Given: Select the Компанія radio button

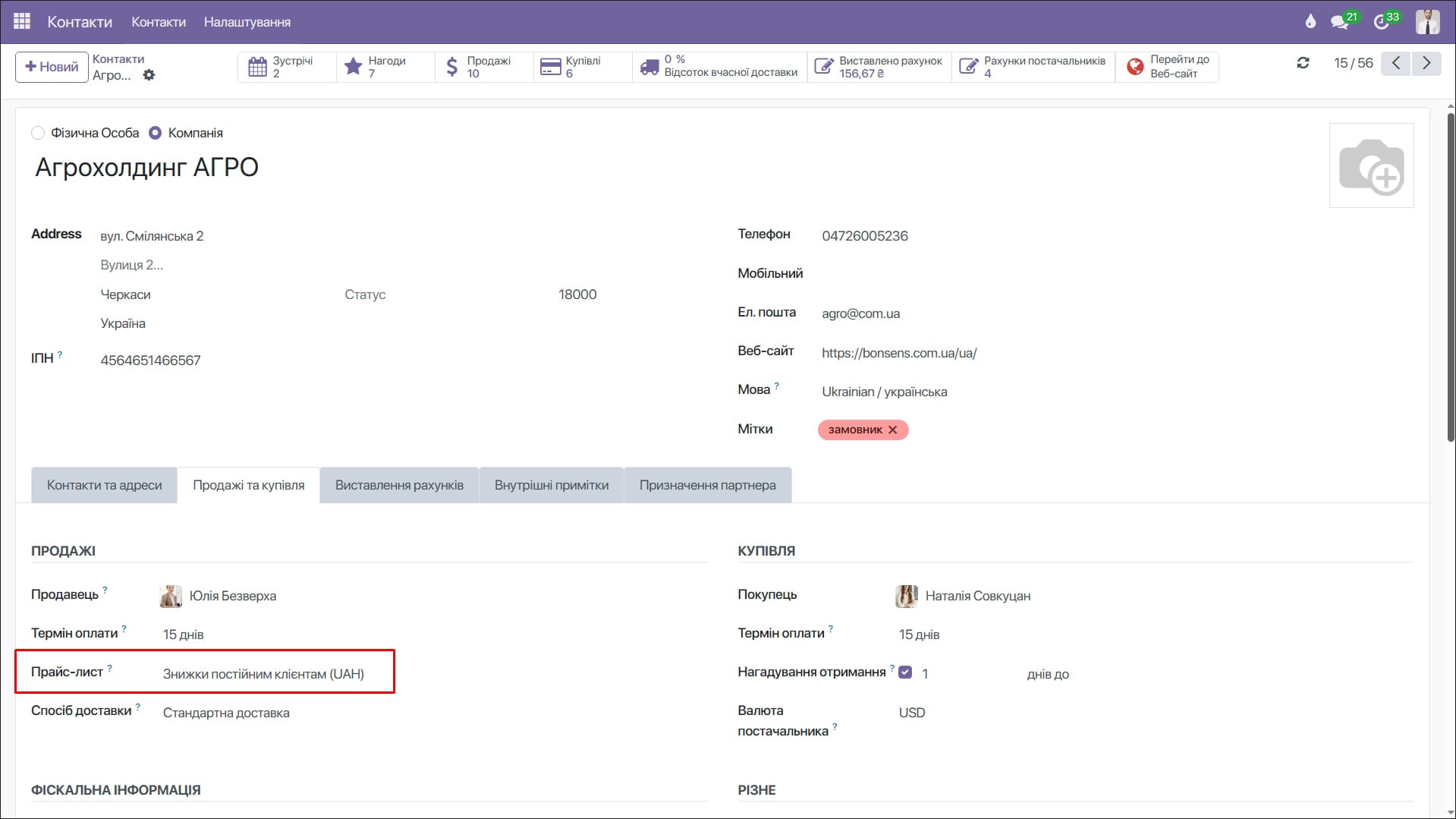Looking at the screenshot, I should point(156,133).
